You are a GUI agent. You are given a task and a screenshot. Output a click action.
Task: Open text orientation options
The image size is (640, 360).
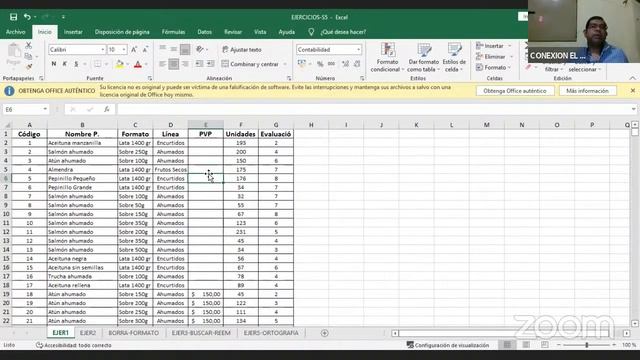[200, 49]
